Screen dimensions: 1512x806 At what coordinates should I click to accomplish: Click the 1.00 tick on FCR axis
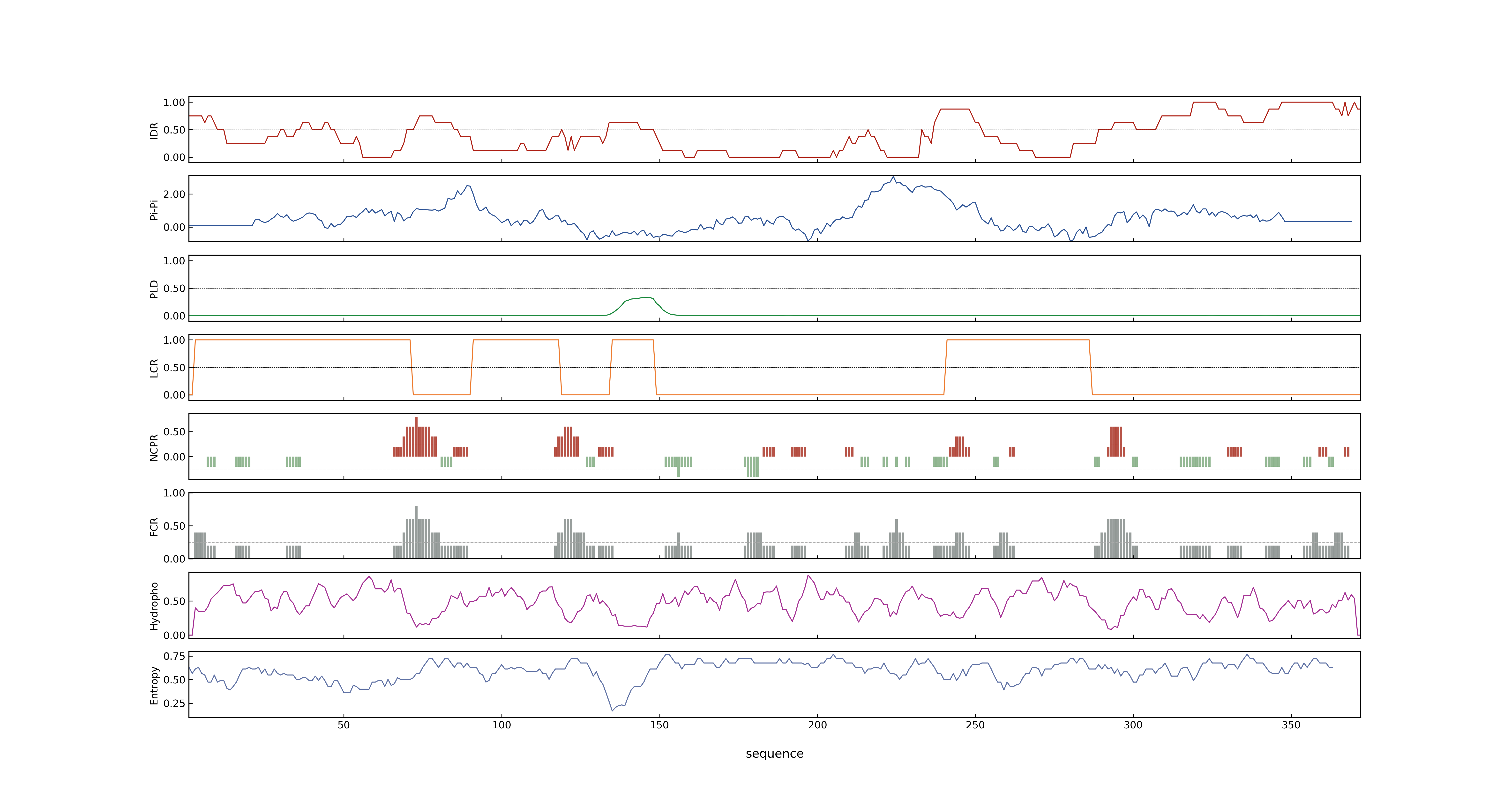point(174,493)
